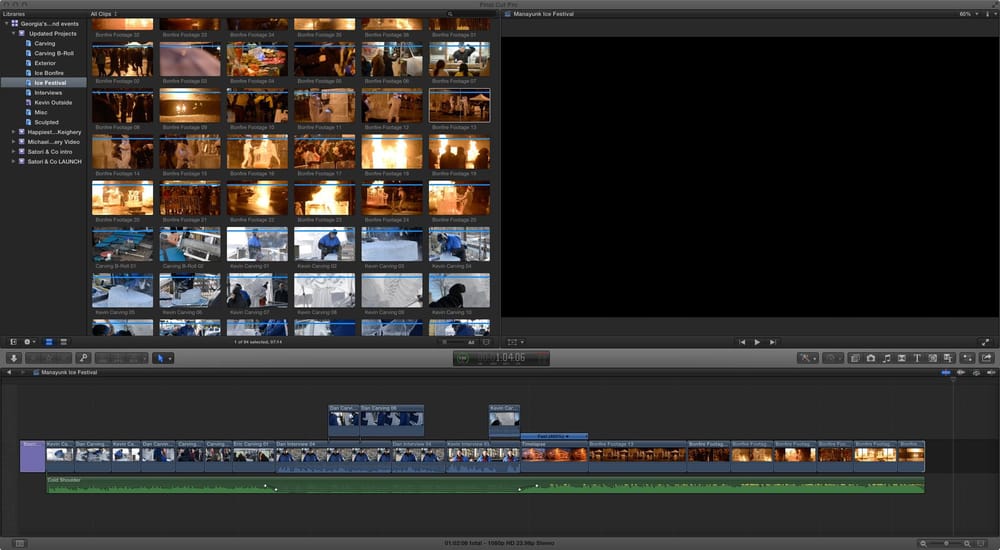1000x550 pixels.
Task: Click the Share export icon
Action: click(986, 358)
